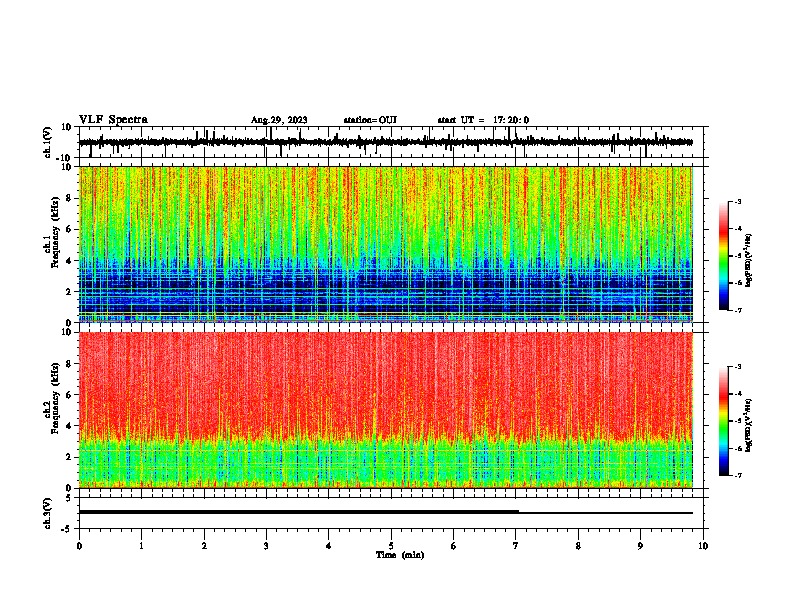Select the "Aug.29, 2023" date text
This screenshot has width=792, height=612.
(279, 120)
